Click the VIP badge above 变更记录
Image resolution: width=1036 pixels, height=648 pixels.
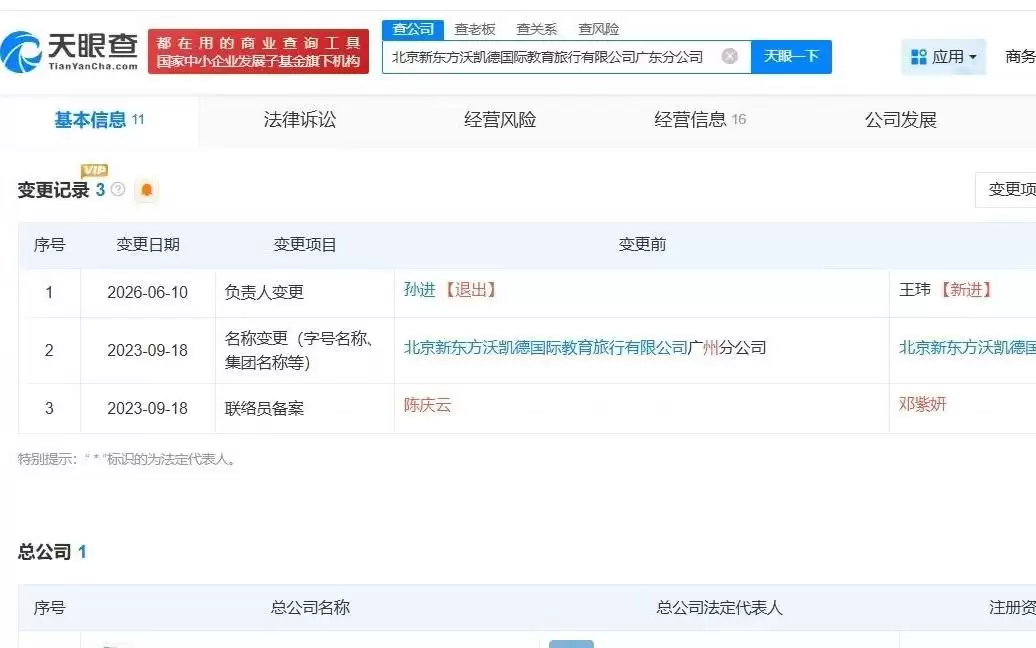coord(94,170)
